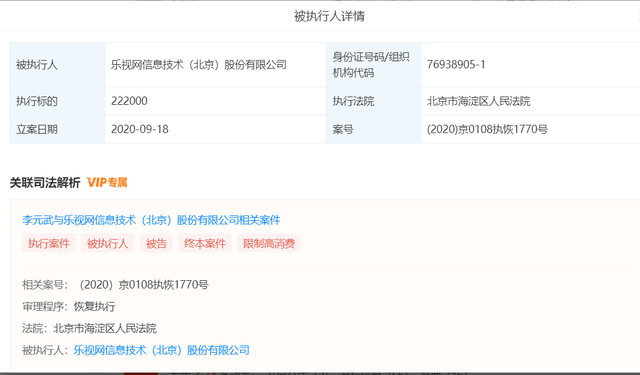
Task: Click the 执行标的 header cell
Action: tap(57, 101)
